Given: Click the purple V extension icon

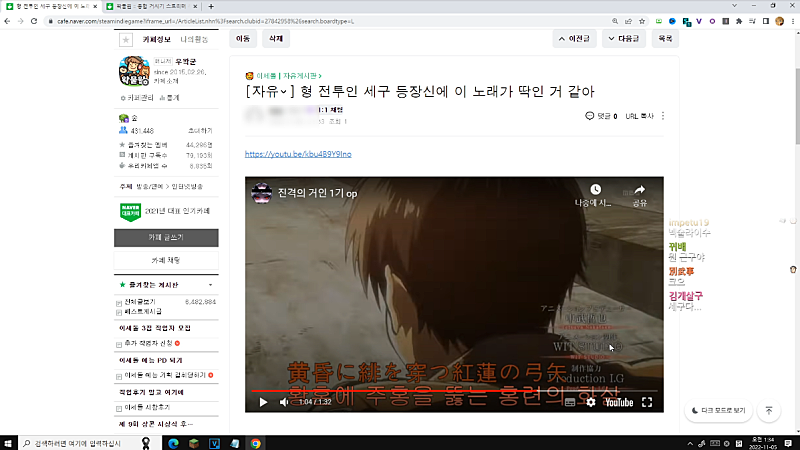Looking at the screenshot, I should coord(699,21).
